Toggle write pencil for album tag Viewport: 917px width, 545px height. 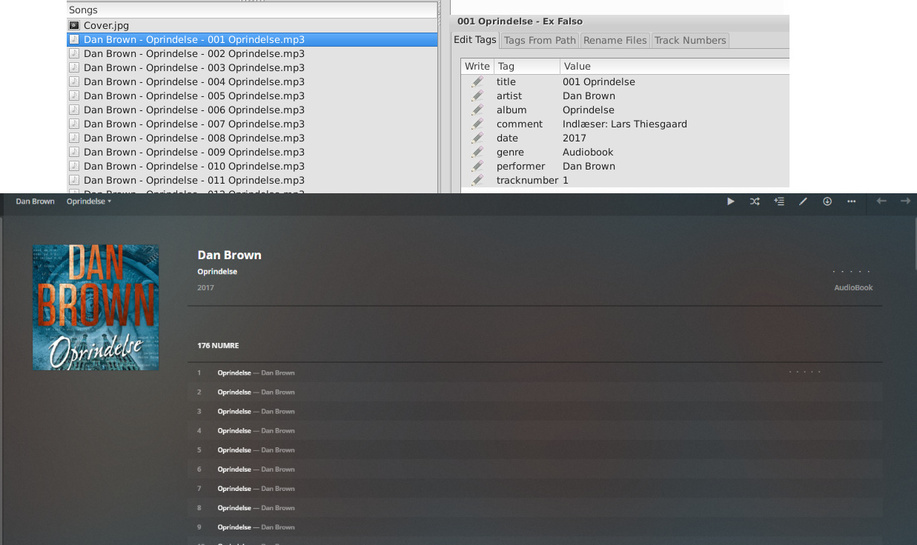(478, 110)
